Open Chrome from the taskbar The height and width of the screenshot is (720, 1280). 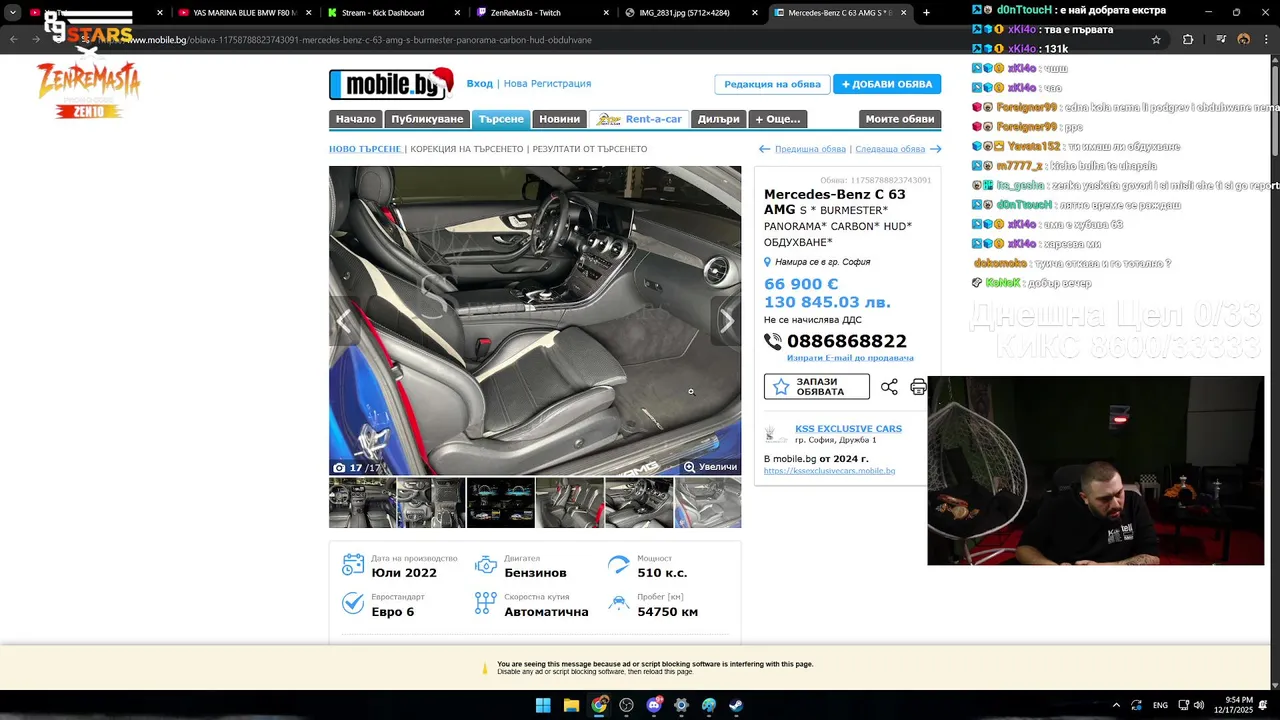pyautogui.click(x=599, y=705)
